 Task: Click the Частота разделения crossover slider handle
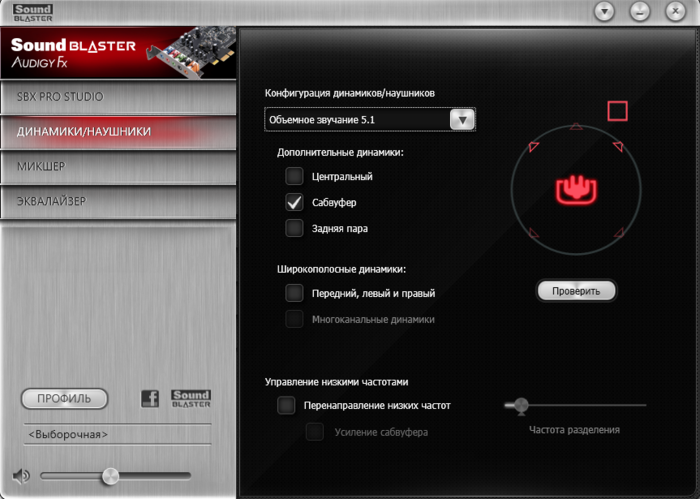[x=521, y=406]
